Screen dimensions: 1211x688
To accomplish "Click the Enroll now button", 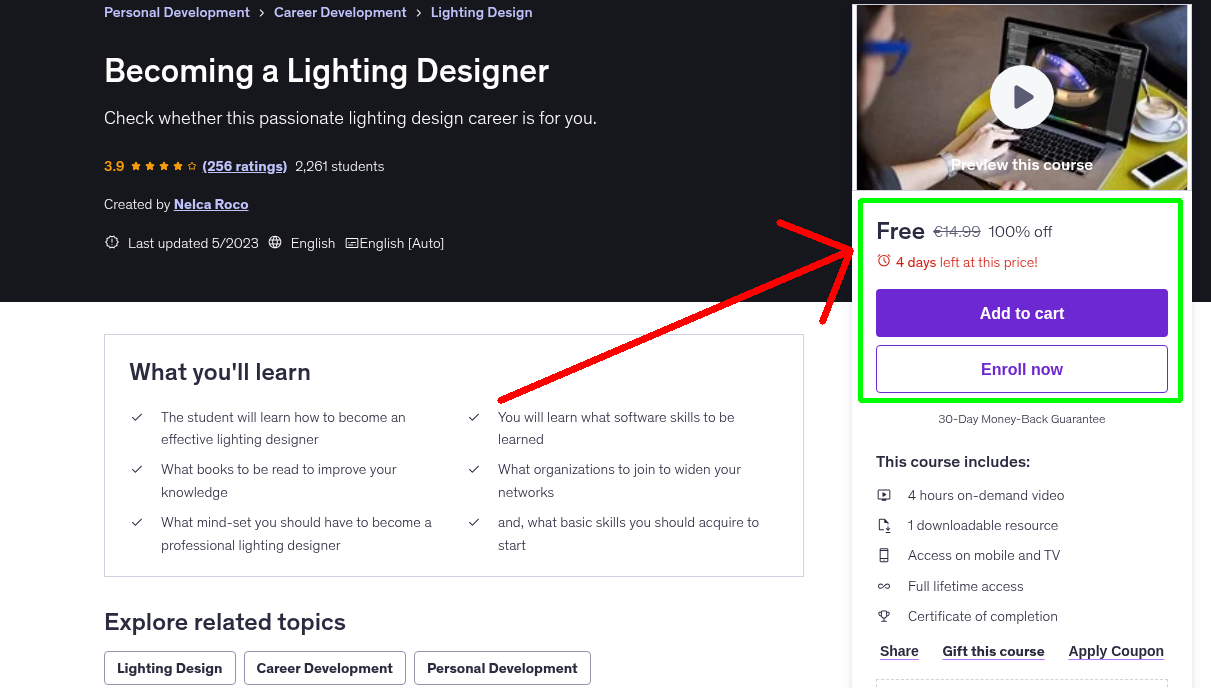I will 1021,368.
